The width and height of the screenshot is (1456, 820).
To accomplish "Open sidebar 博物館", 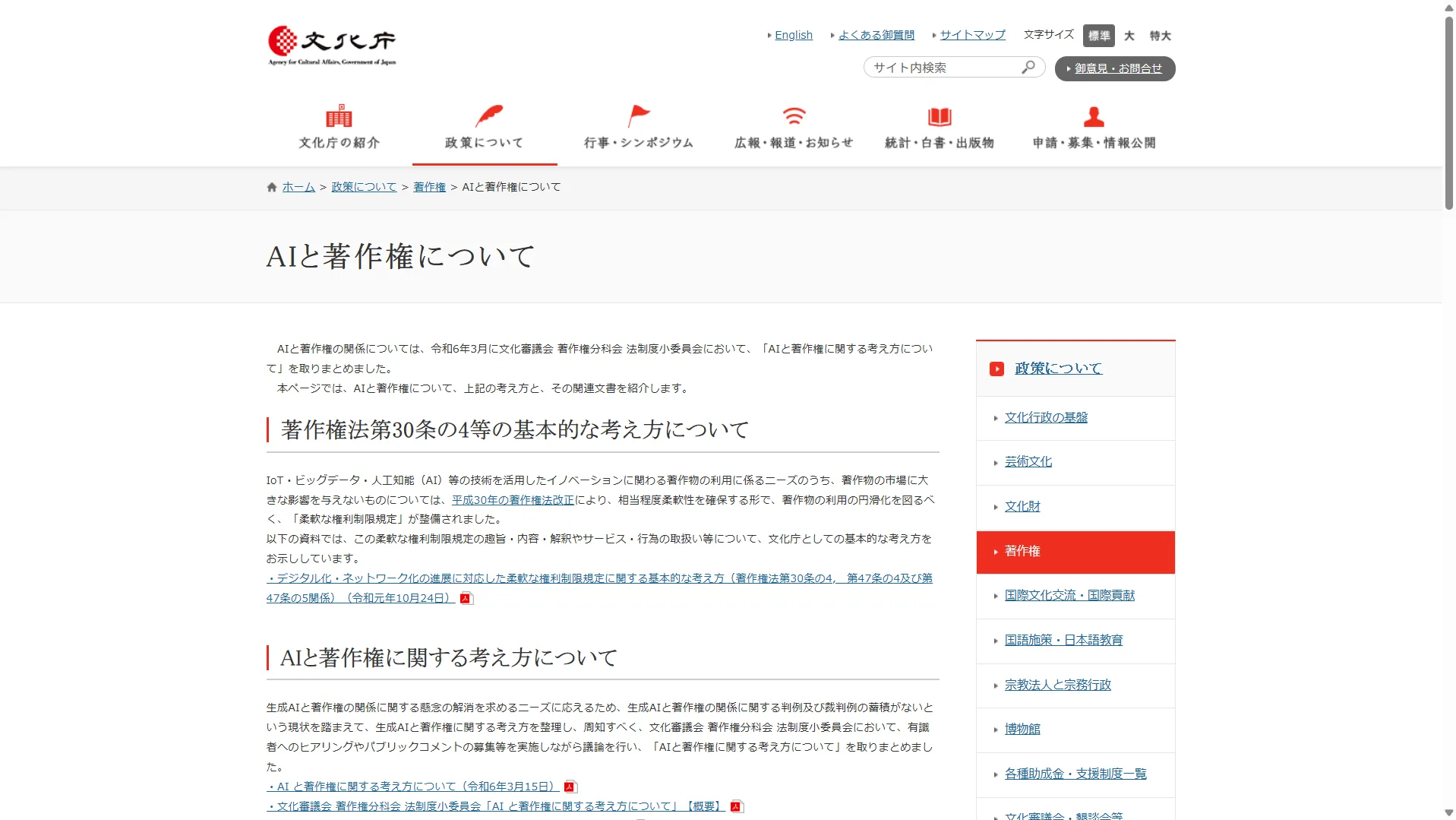I will 1022,730.
